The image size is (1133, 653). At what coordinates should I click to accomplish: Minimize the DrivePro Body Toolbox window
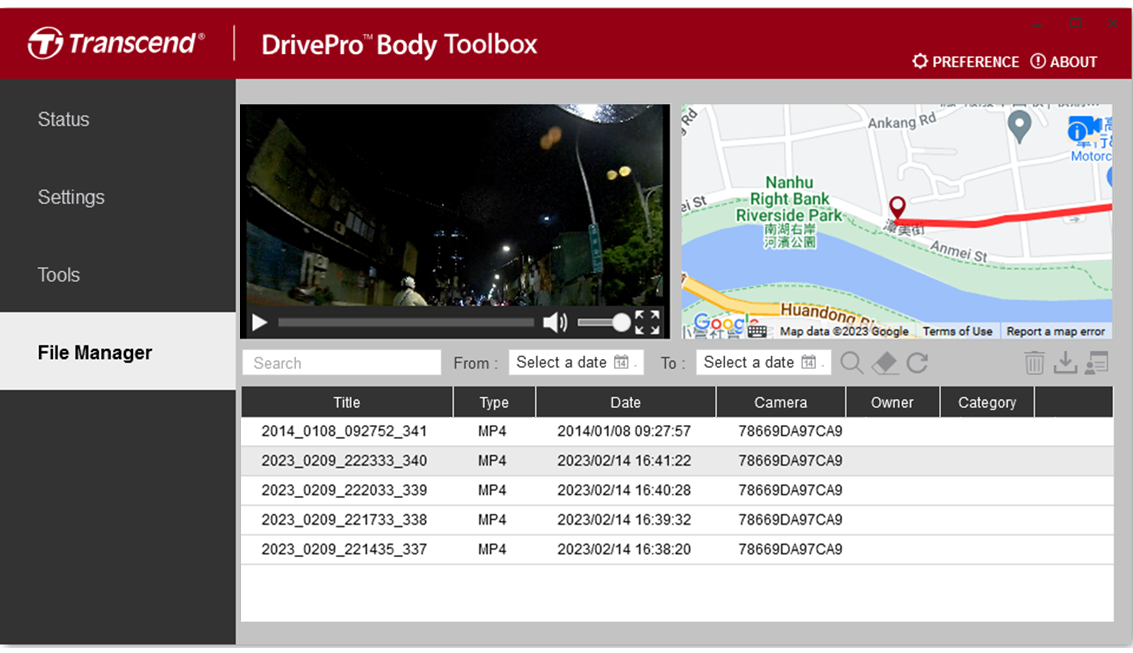click(1038, 24)
